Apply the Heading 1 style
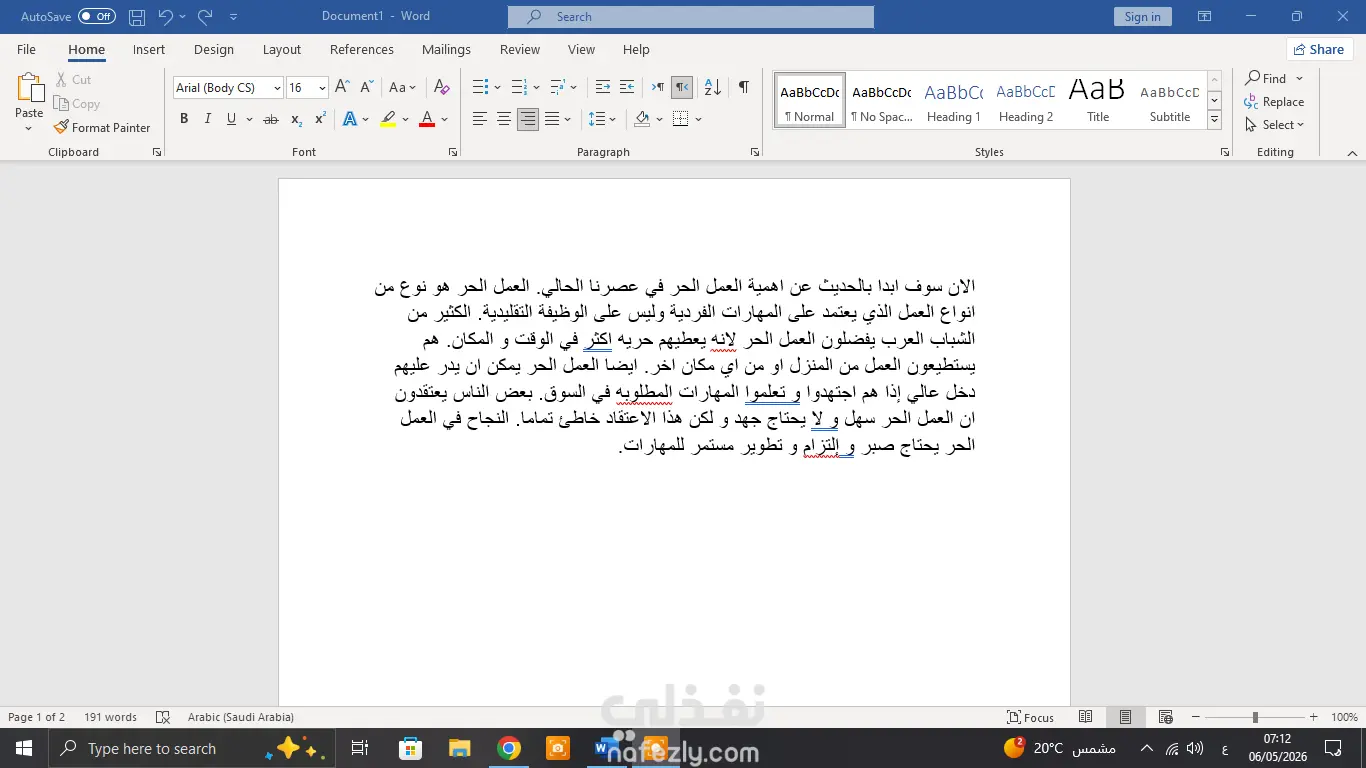 (954, 100)
